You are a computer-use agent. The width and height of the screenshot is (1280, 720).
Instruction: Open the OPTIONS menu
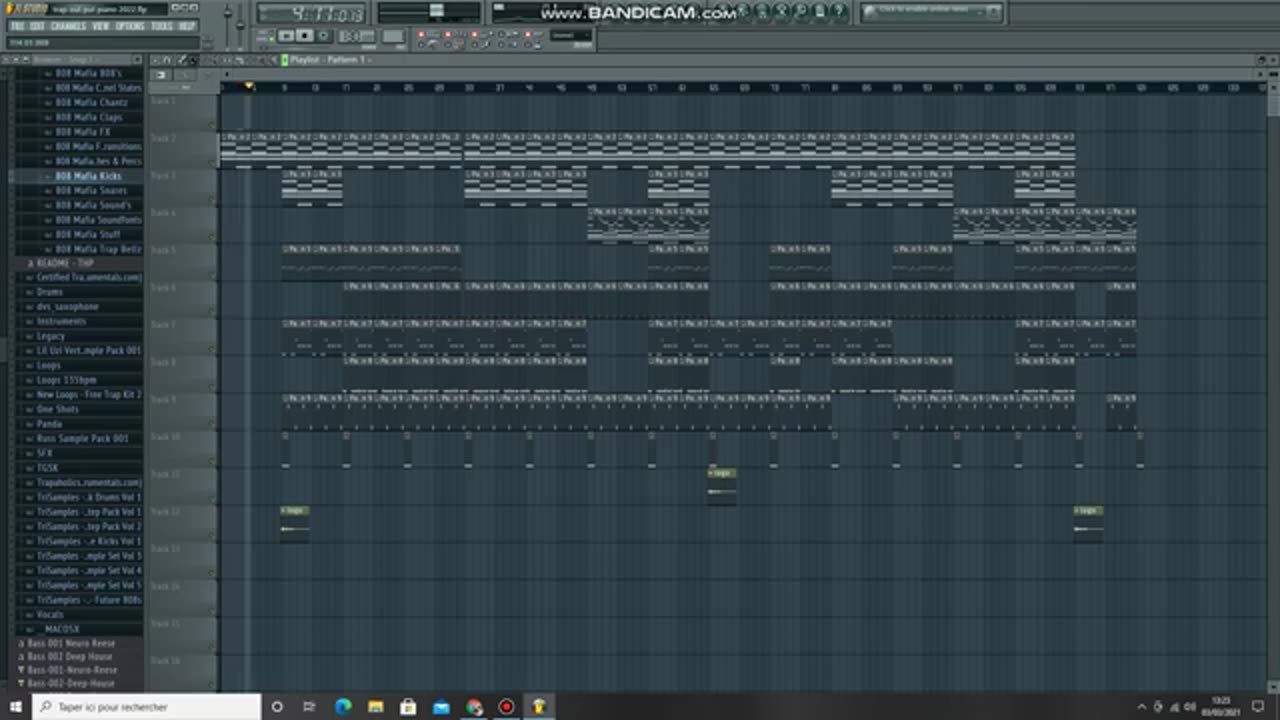130,26
